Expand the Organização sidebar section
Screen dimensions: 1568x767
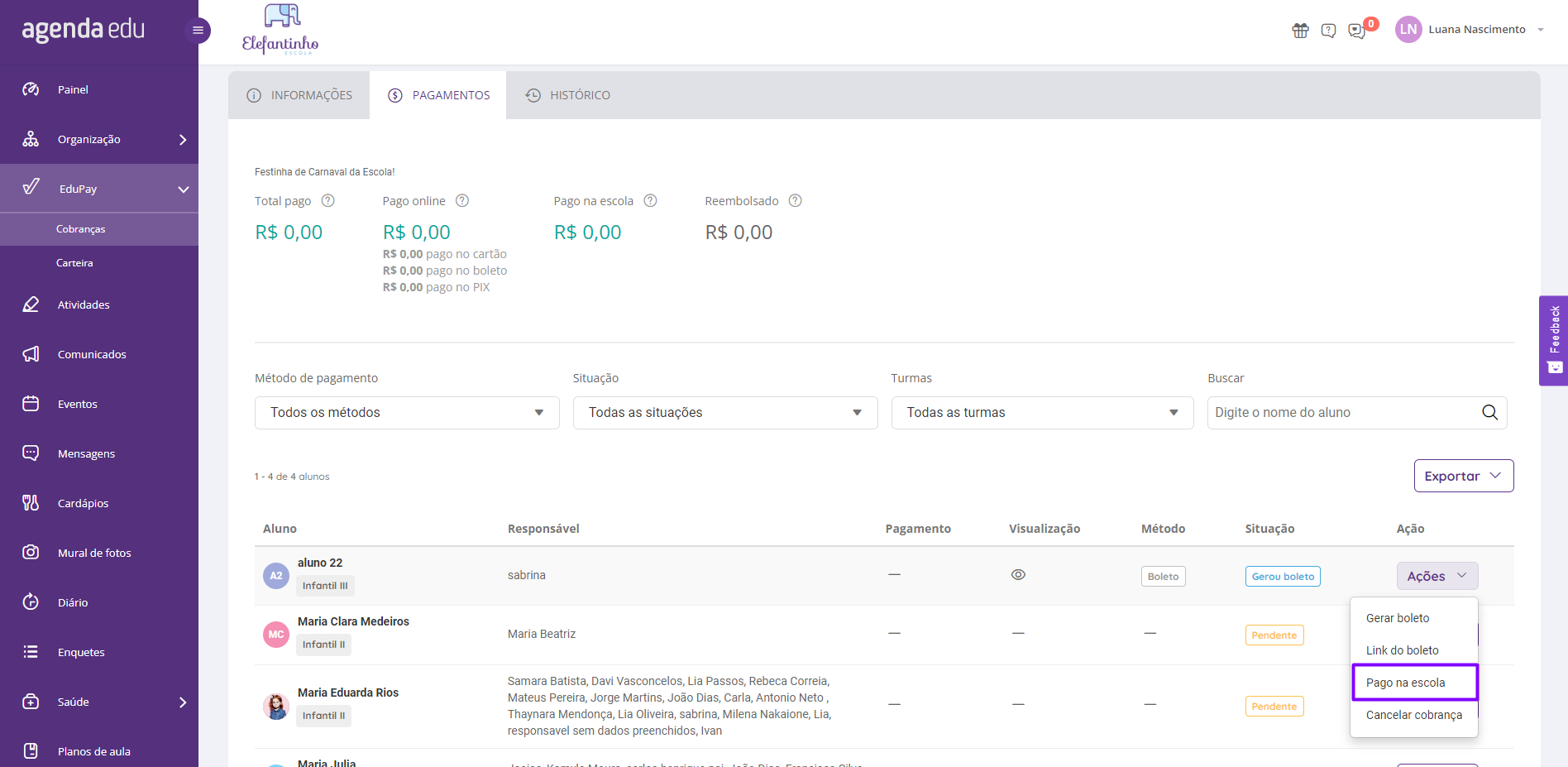(99, 139)
